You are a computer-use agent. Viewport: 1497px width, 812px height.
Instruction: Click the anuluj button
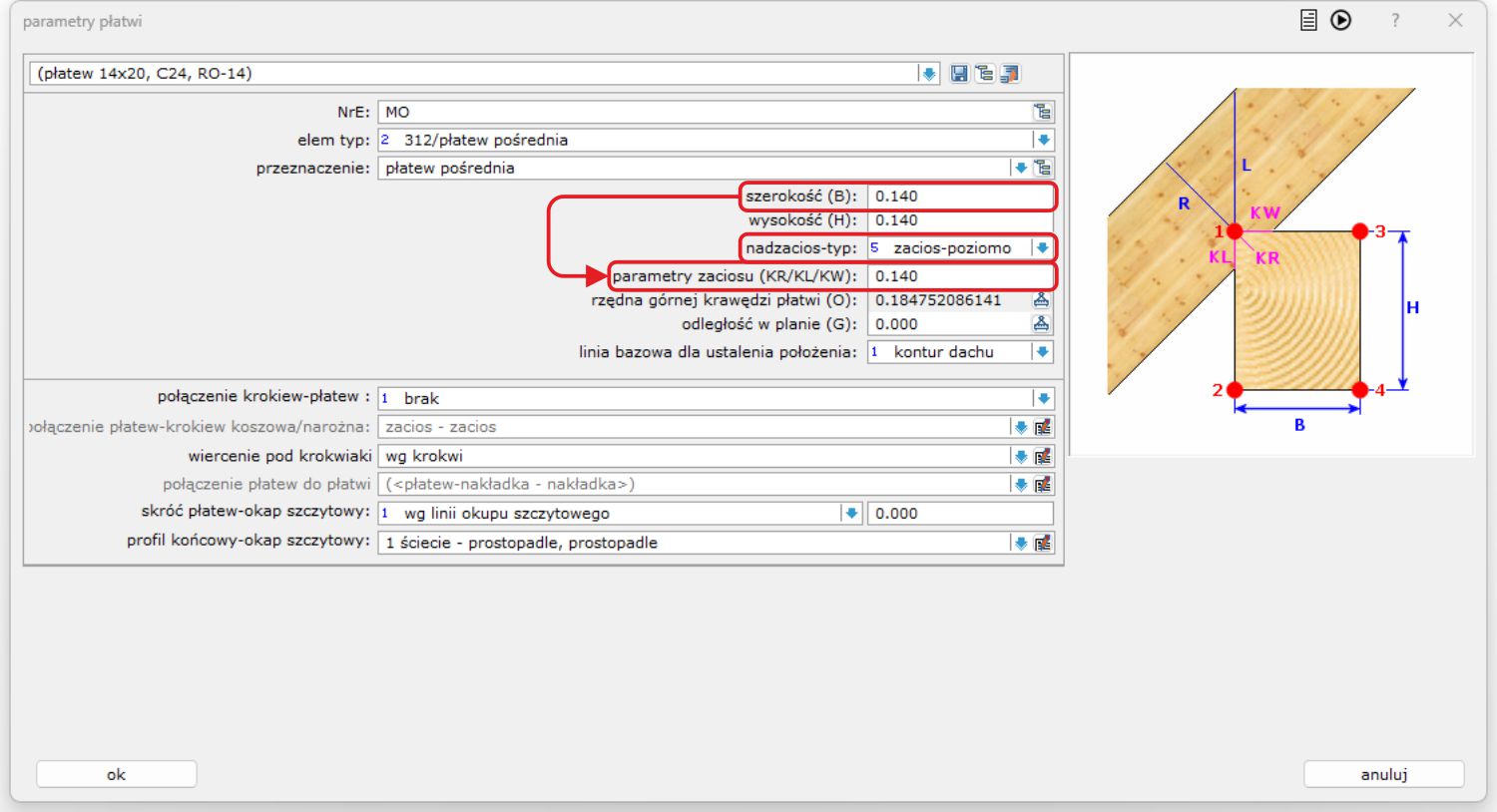pyautogui.click(x=1383, y=774)
